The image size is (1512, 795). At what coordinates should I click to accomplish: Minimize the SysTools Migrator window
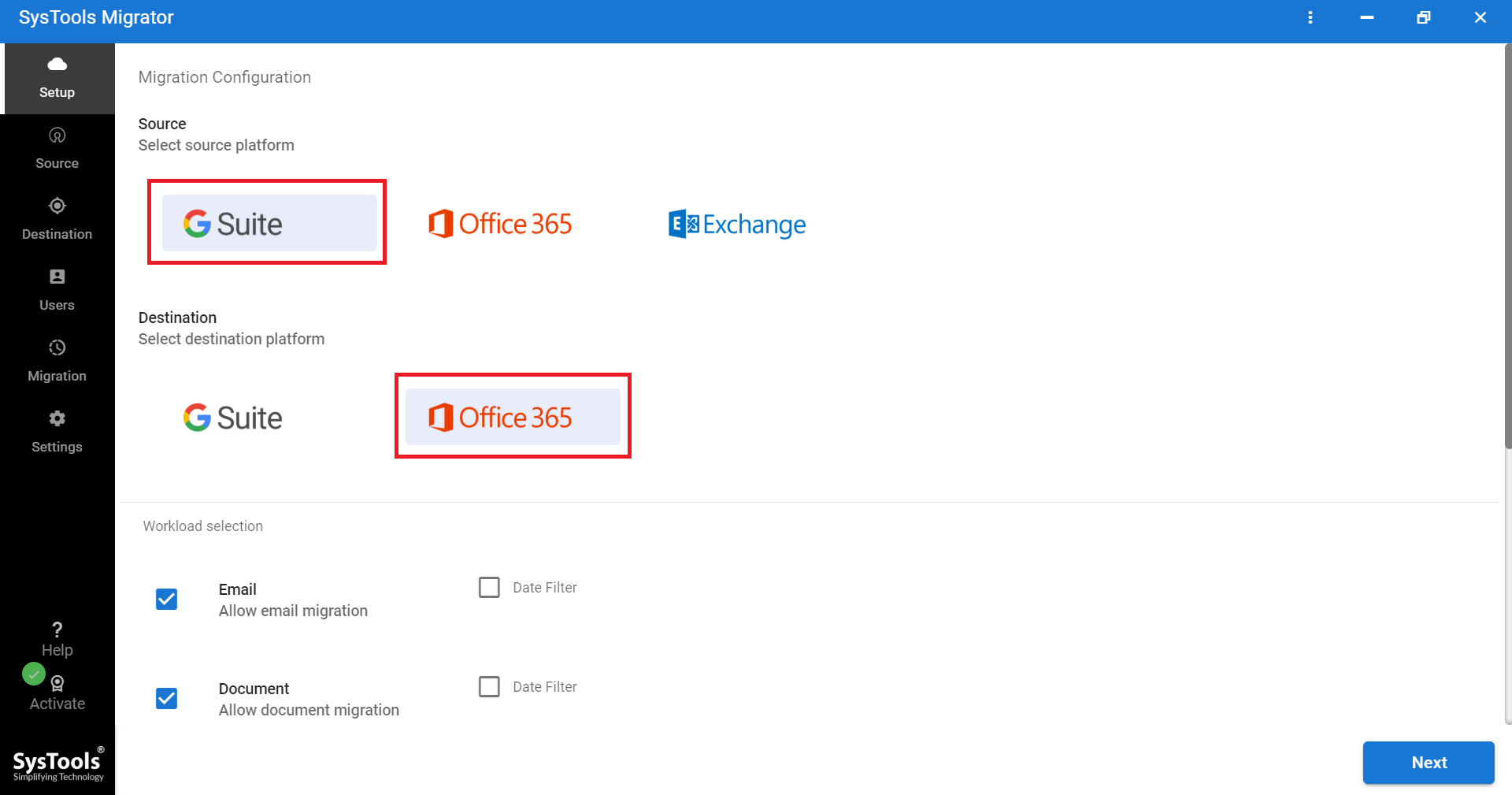(x=1367, y=17)
